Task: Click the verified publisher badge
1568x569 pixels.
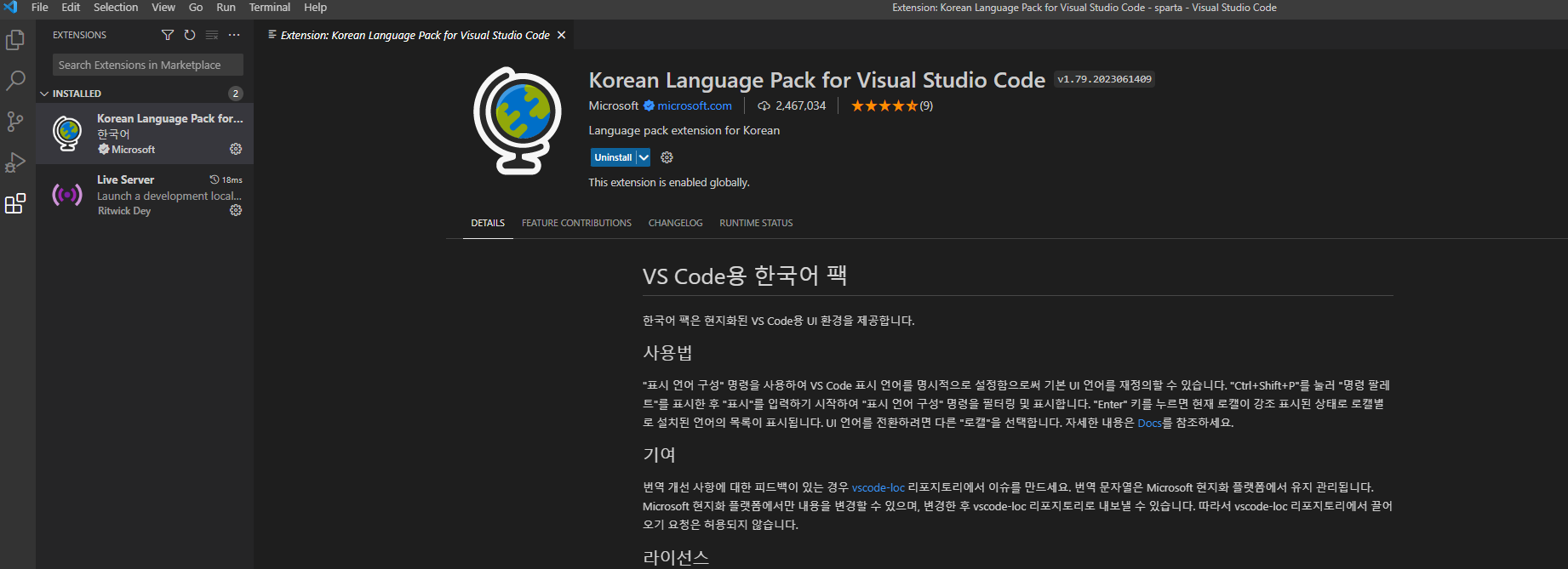Action: click(649, 105)
